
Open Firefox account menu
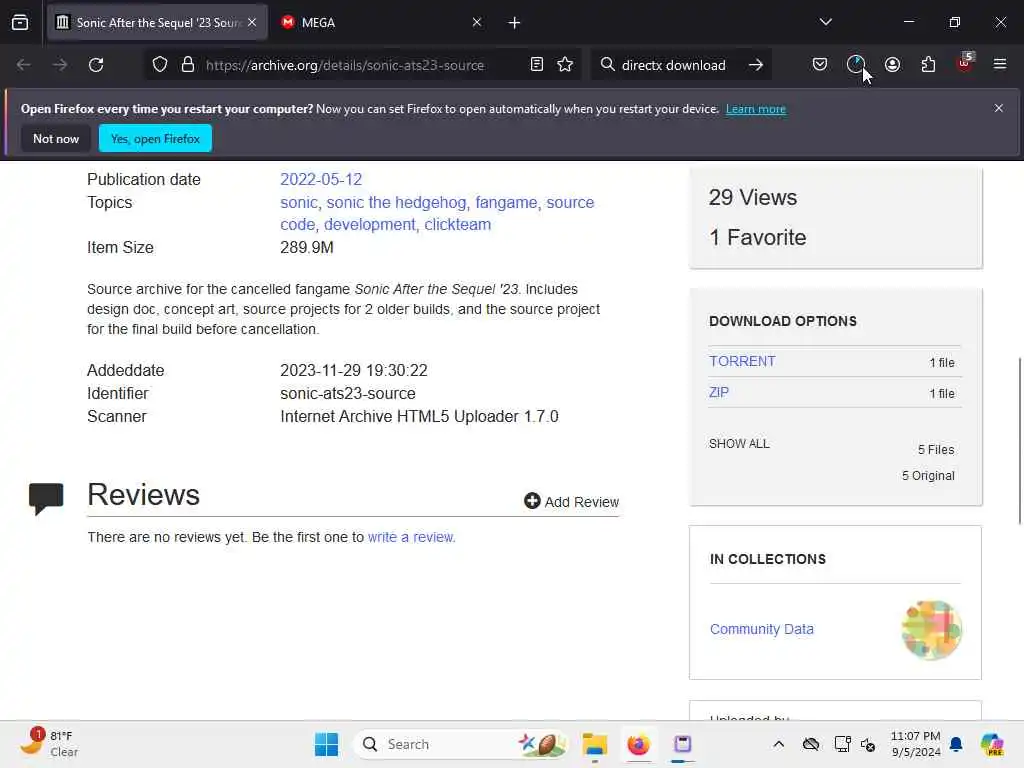(892, 64)
